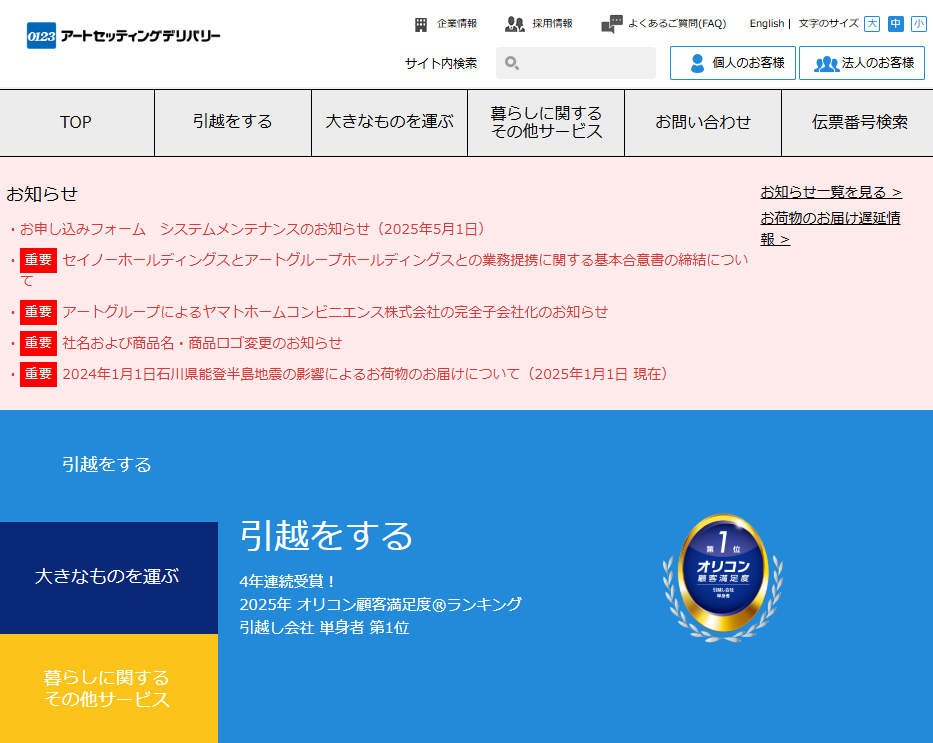
Task: Open the 大きなものを運ぶ navigation menu
Action: [389, 123]
